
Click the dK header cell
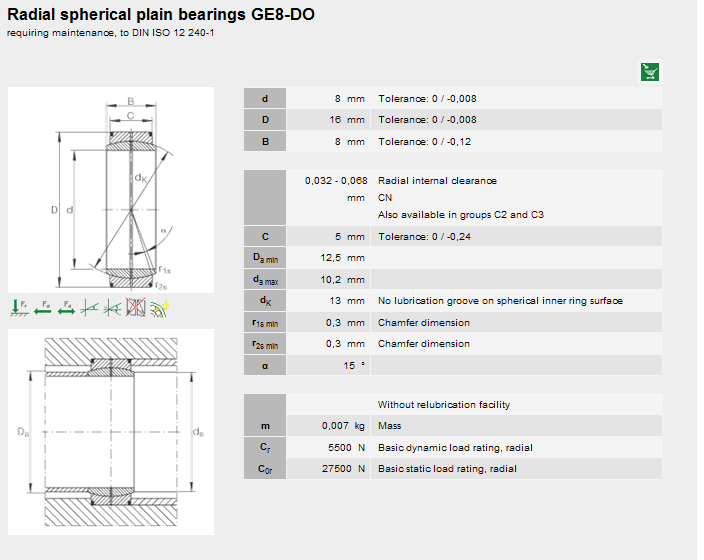pyautogui.click(x=265, y=301)
